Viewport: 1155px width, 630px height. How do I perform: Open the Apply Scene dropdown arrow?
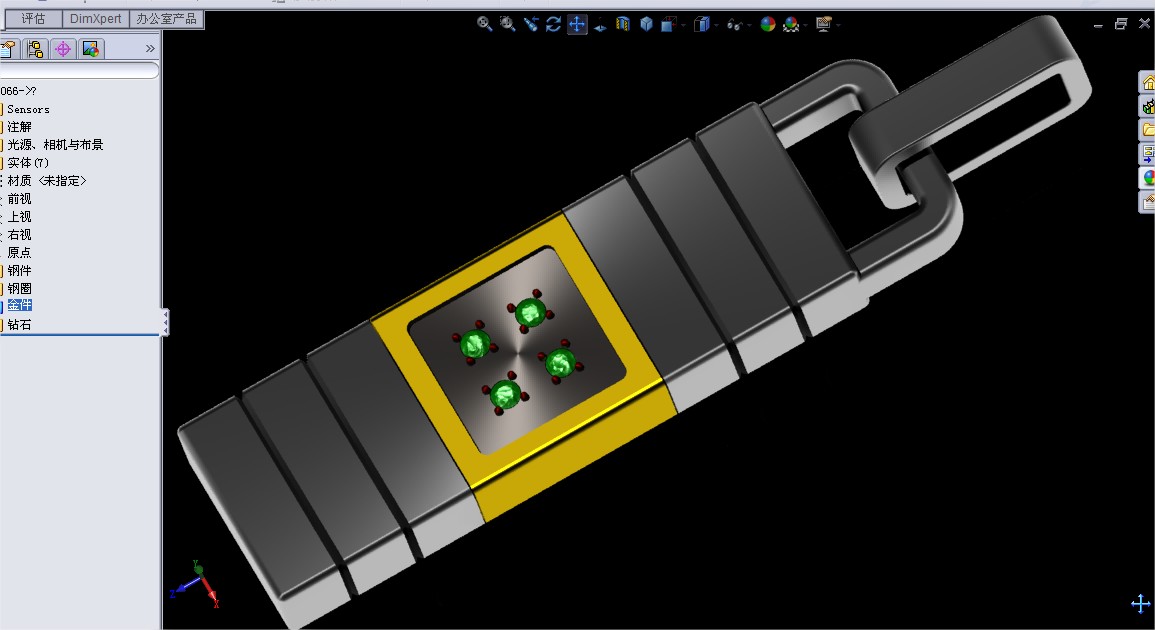805,25
